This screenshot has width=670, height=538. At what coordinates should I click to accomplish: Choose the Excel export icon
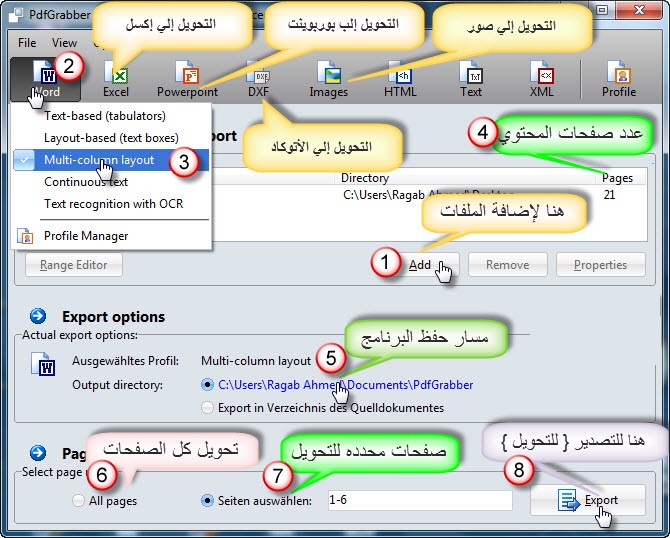(116, 79)
